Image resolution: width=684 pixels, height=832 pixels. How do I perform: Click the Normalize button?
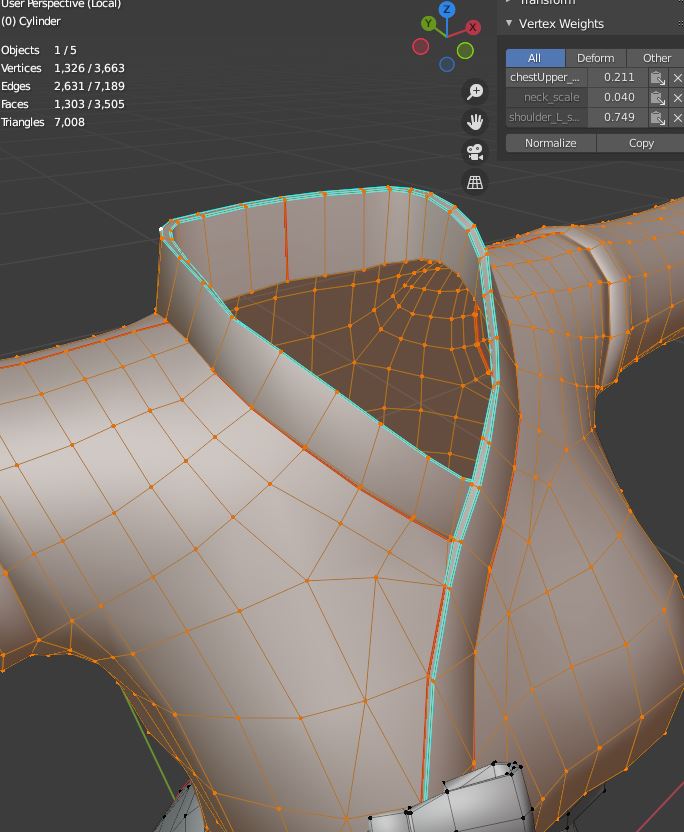550,143
